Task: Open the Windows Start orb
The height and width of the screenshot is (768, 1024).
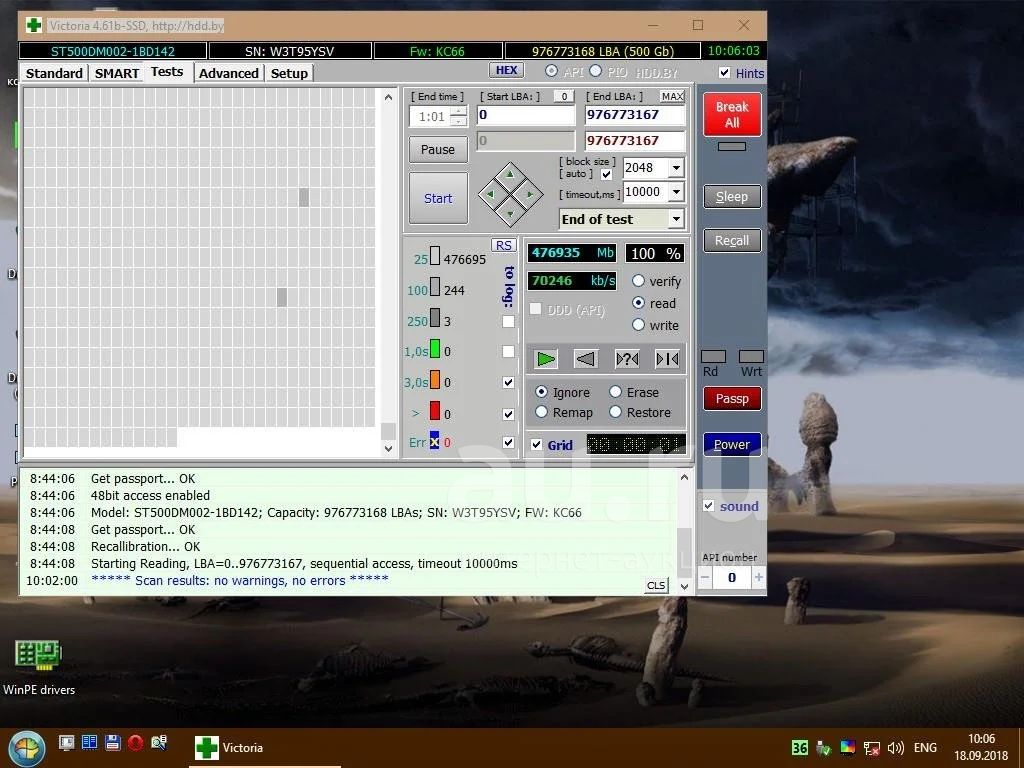Action: pyautogui.click(x=26, y=748)
